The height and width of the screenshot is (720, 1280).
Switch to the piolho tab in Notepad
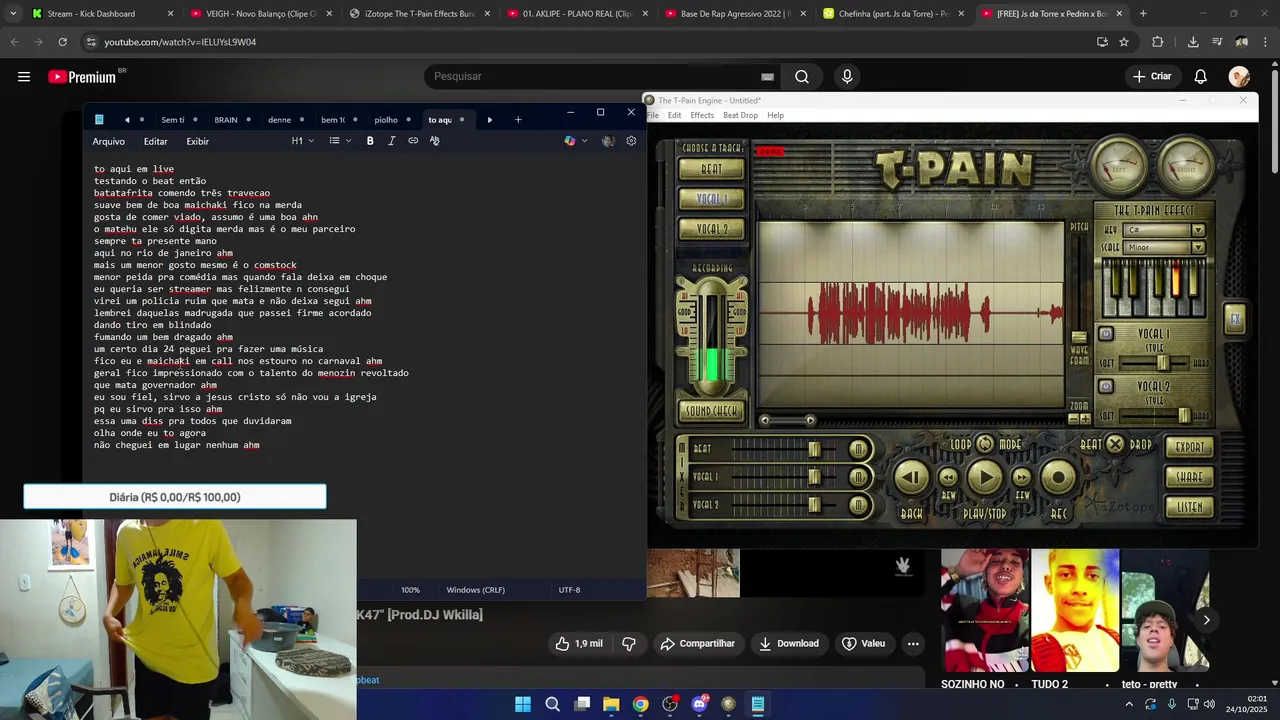tap(386, 120)
